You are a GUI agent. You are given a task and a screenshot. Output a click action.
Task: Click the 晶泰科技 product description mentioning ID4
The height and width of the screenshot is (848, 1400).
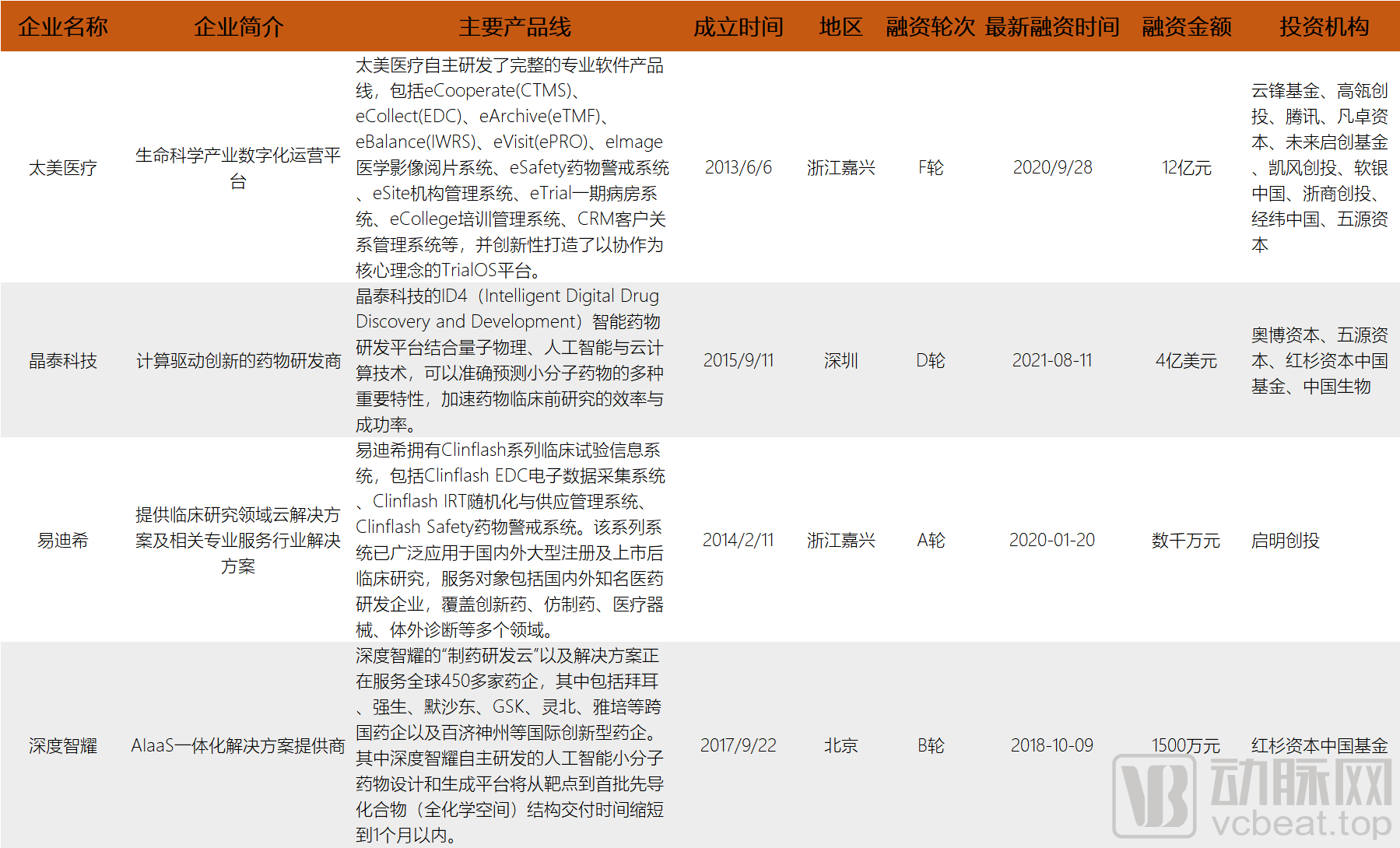(x=510, y=360)
